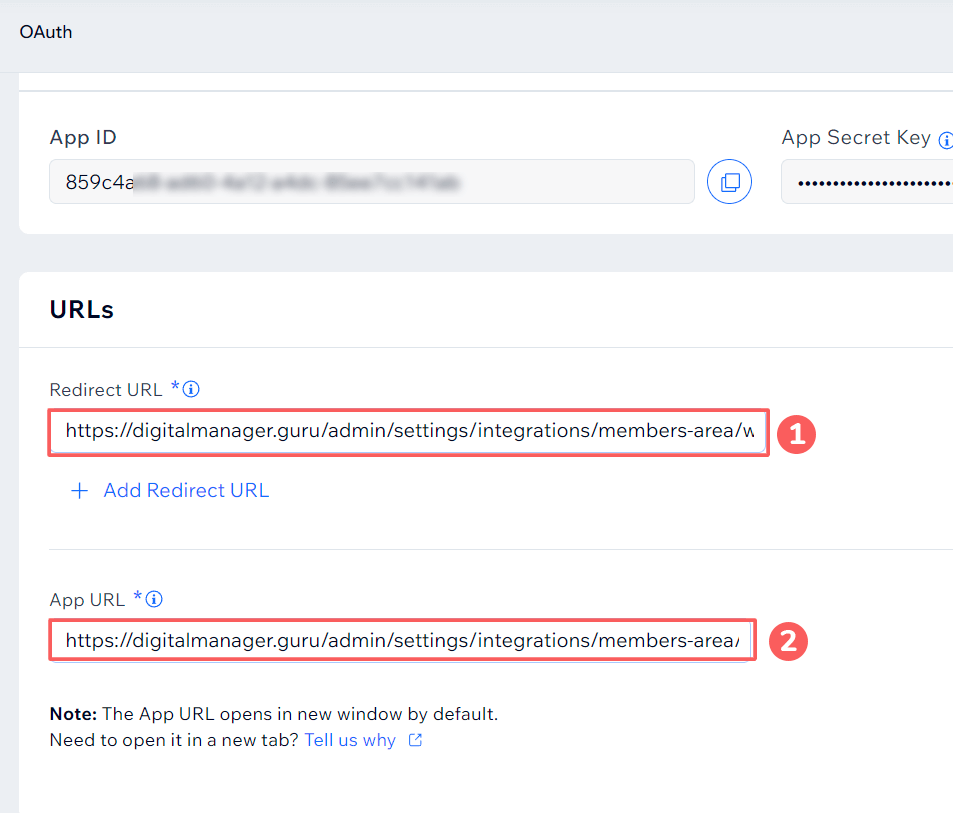Focus the Redirect URL input field
953x813 pixels.
coord(408,432)
